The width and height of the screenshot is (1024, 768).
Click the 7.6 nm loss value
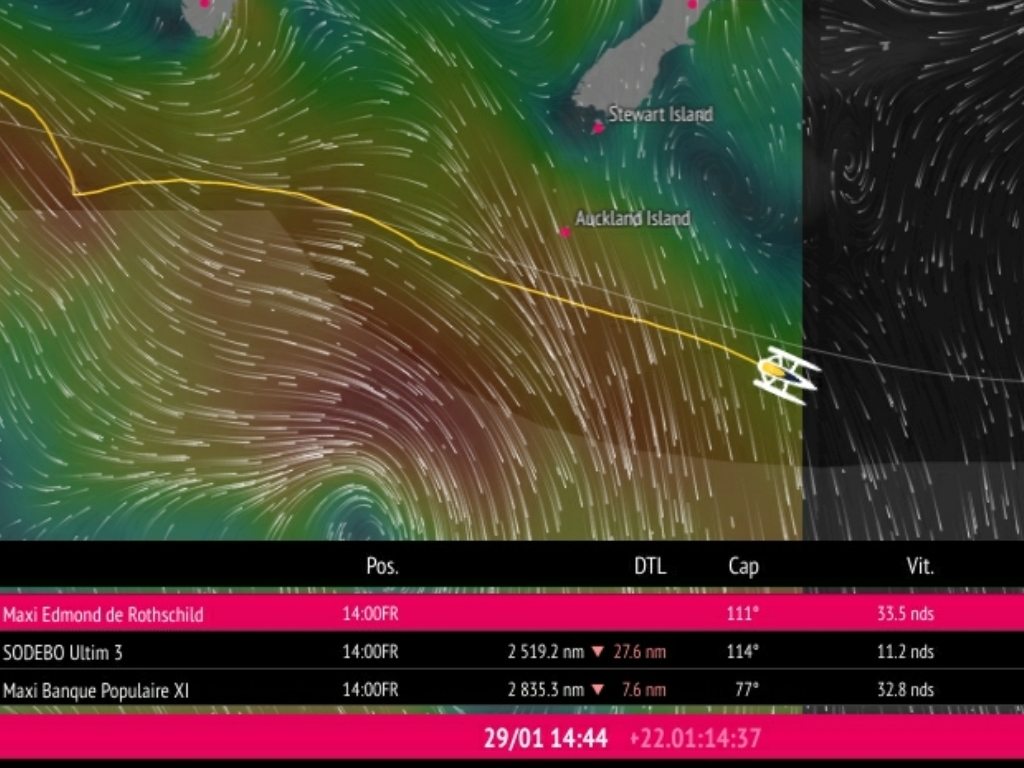click(x=644, y=690)
